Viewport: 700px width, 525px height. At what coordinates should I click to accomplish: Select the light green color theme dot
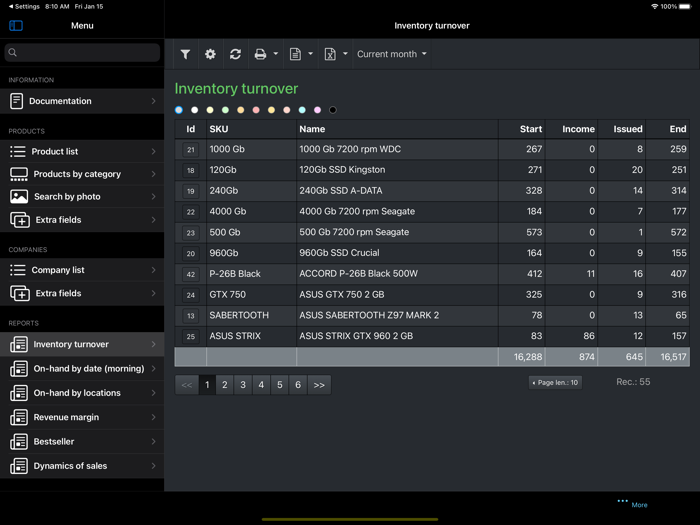coord(225,110)
